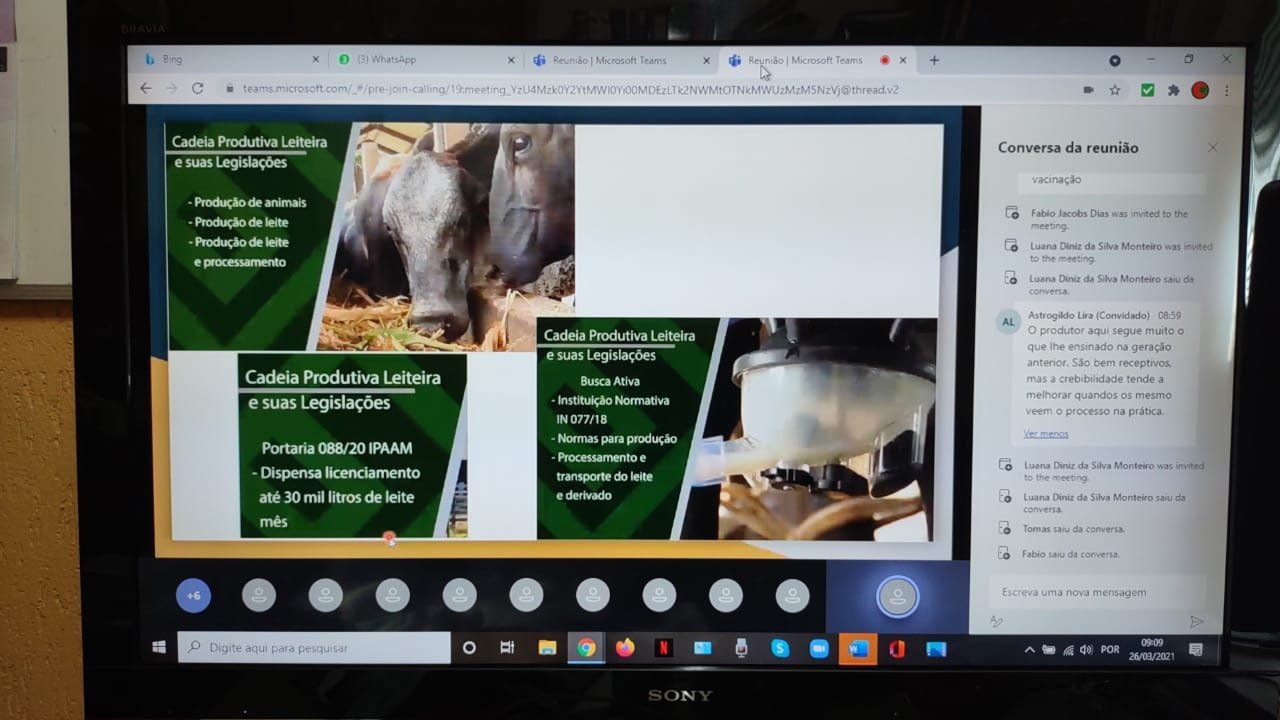Open Skype from the taskbar
The width and height of the screenshot is (1280, 720).
click(780, 648)
